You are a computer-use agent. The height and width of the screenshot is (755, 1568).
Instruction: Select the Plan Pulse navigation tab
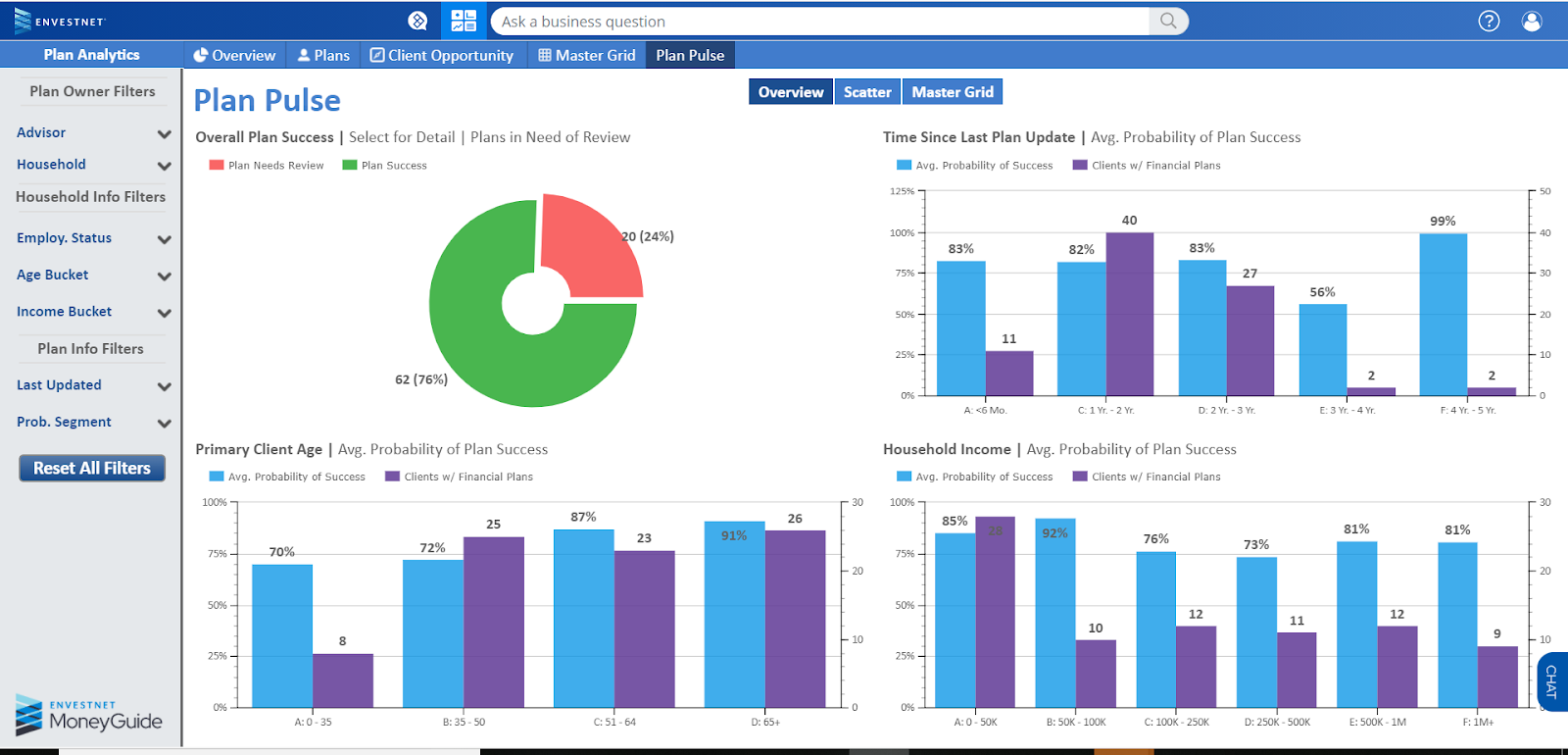pos(690,55)
